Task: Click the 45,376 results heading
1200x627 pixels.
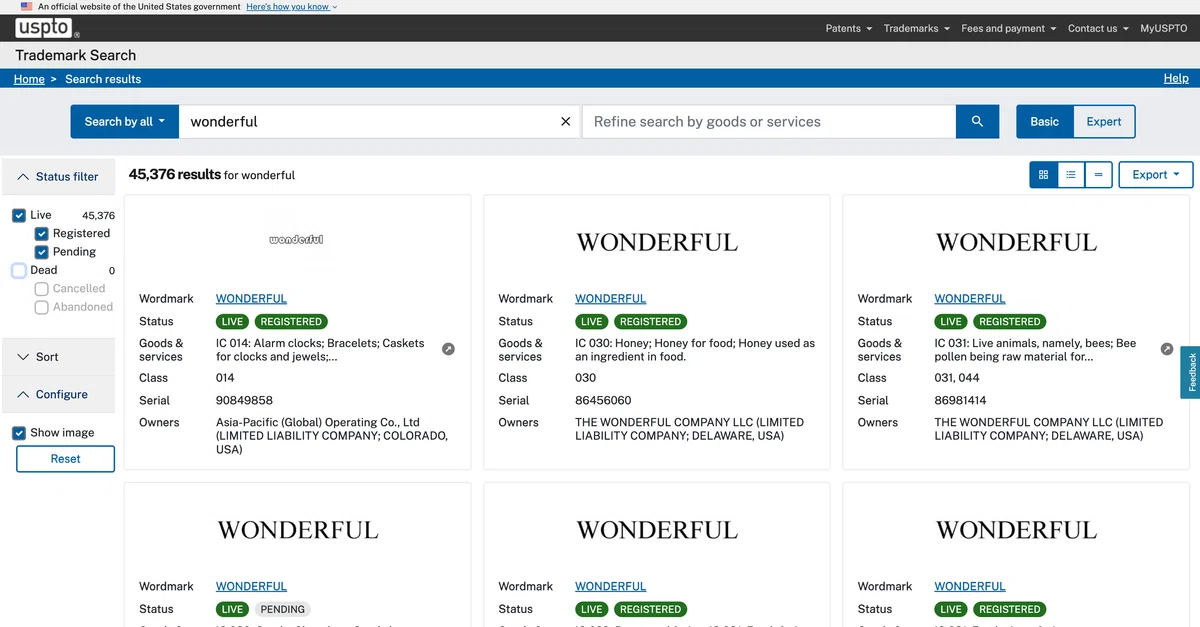Action: (175, 174)
